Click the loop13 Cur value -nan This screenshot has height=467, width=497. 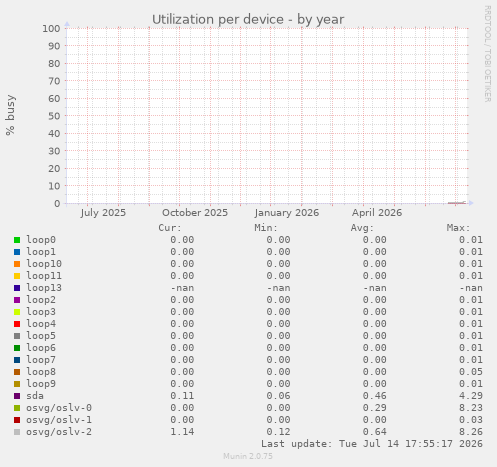pos(182,288)
